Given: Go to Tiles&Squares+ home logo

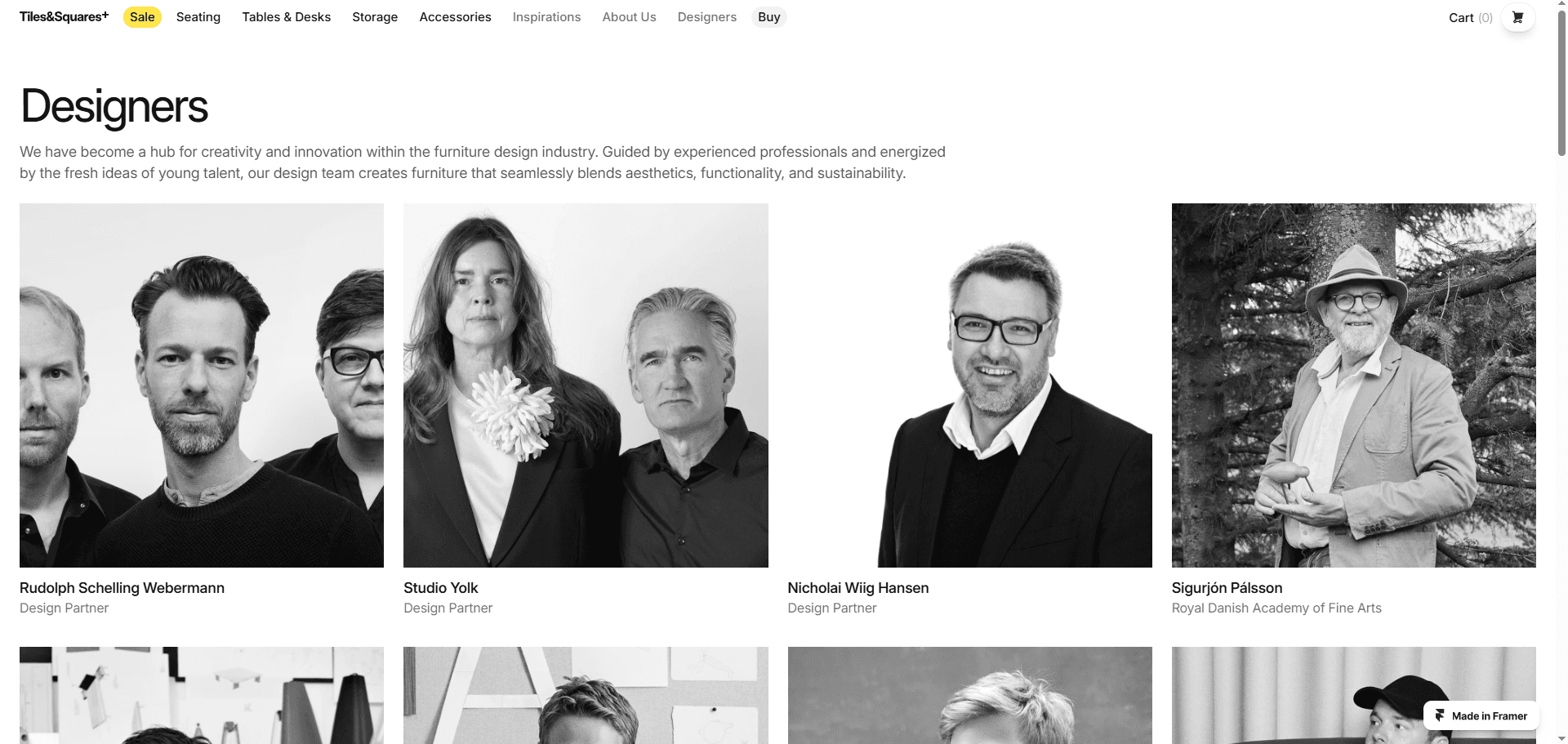Looking at the screenshot, I should [x=64, y=16].
